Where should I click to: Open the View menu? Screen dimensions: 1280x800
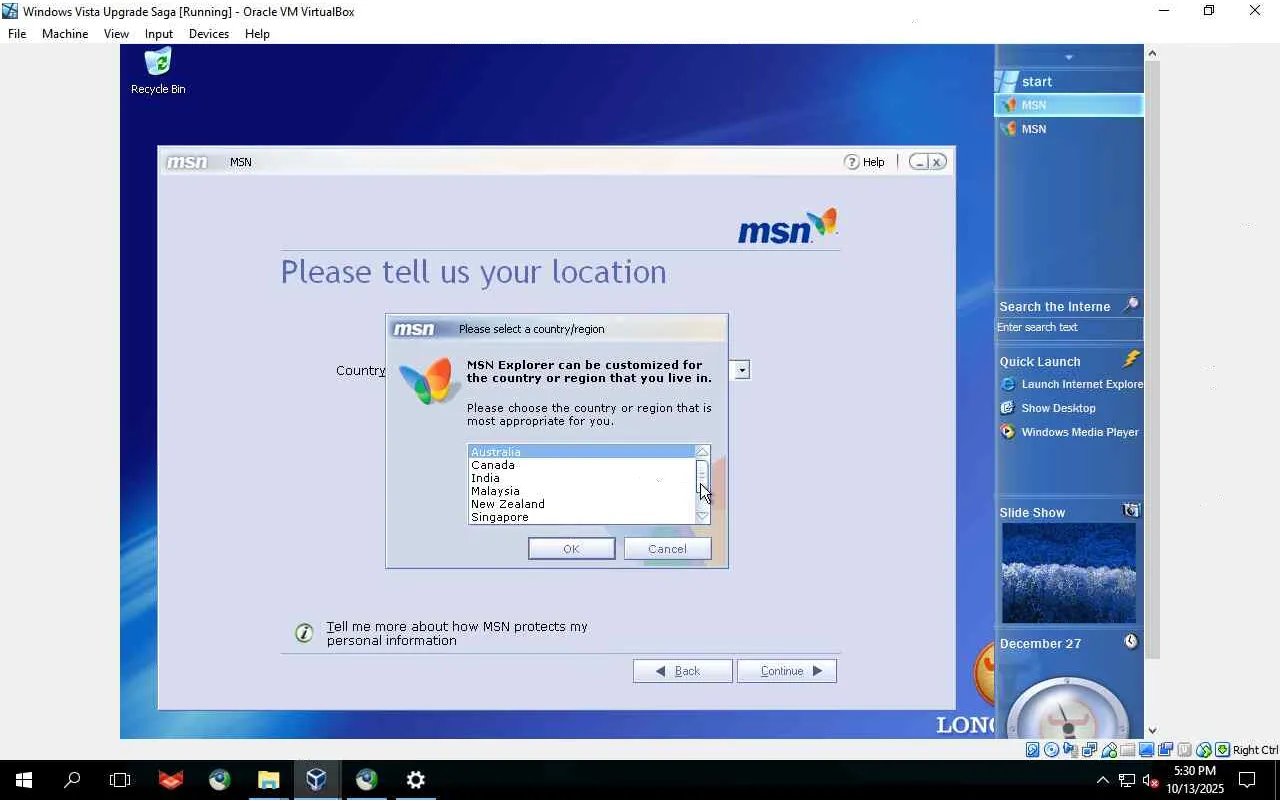click(116, 33)
